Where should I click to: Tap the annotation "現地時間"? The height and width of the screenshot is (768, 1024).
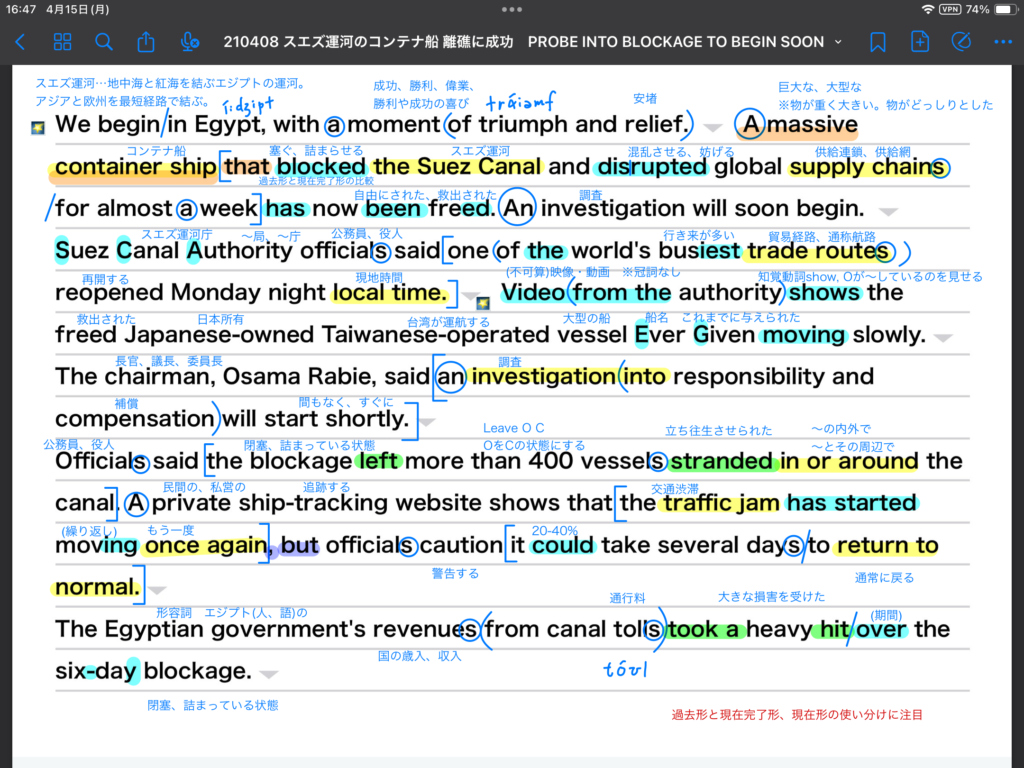[x=379, y=278]
